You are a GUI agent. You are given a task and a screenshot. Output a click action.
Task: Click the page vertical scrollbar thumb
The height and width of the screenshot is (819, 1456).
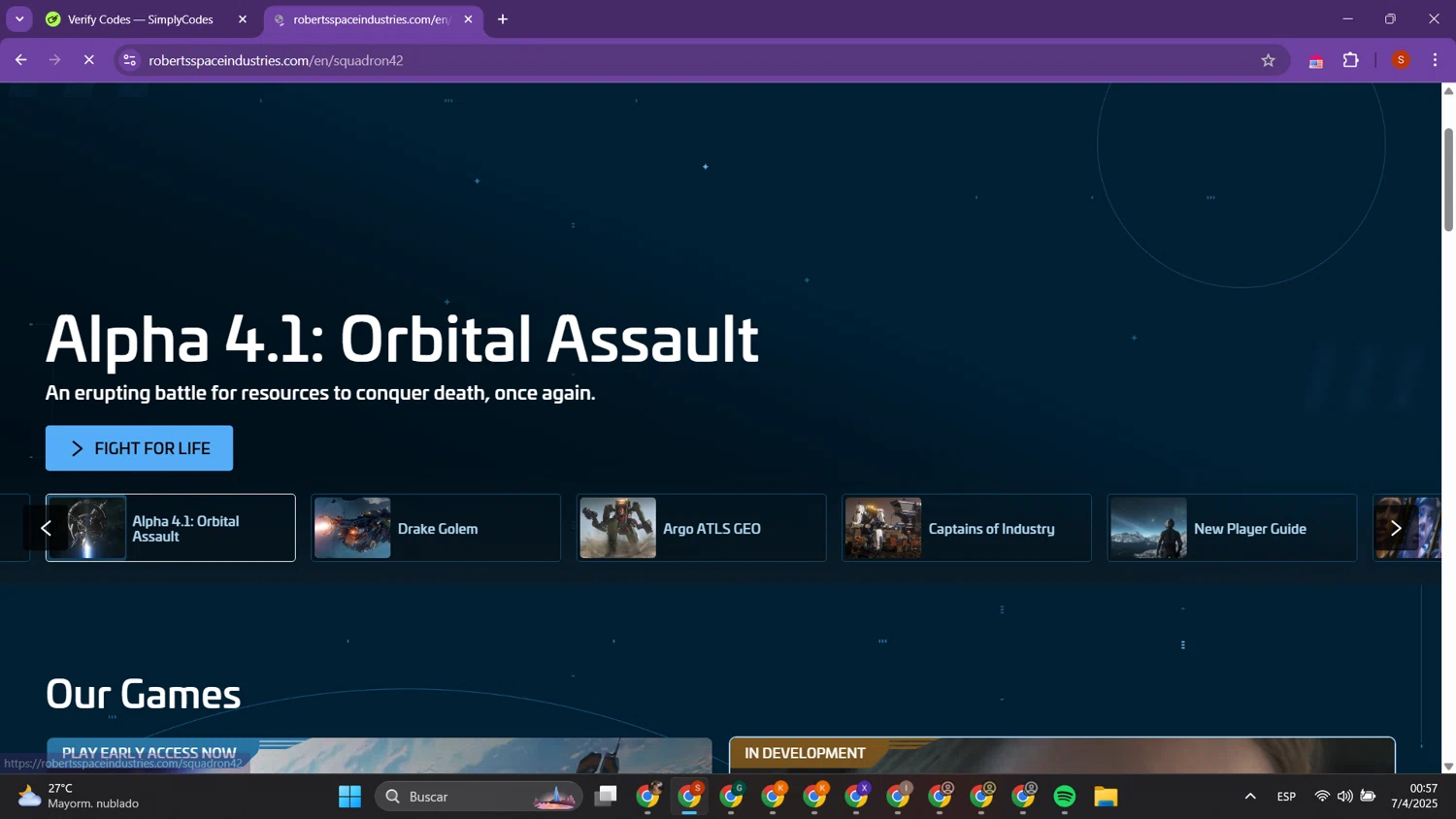pyautogui.click(x=1448, y=180)
